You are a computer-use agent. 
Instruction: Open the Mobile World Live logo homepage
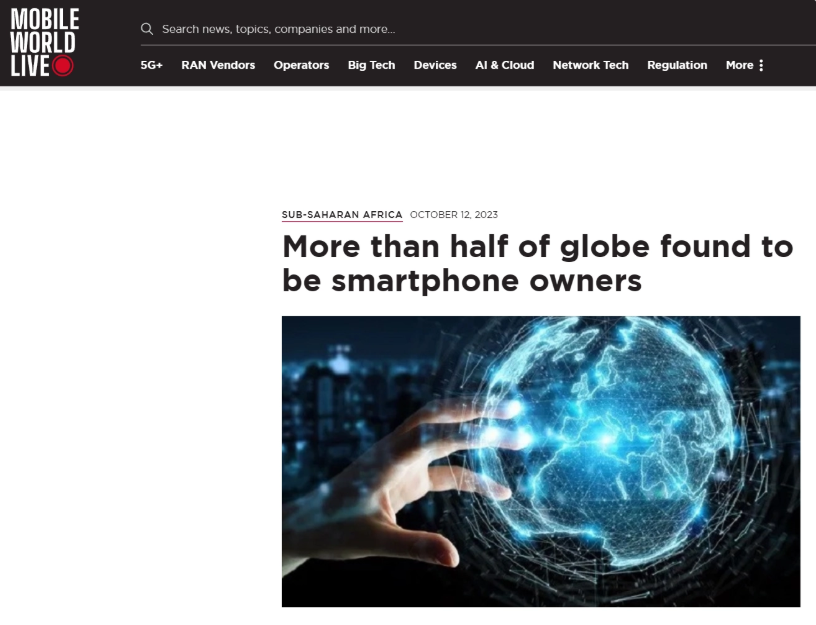coord(45,42)
